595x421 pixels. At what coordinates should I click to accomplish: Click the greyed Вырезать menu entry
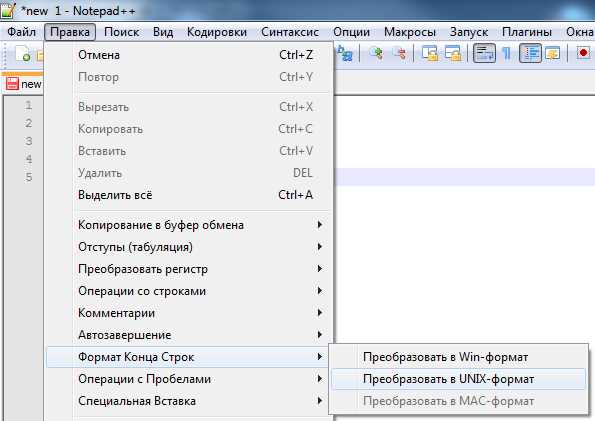point(189,107)
